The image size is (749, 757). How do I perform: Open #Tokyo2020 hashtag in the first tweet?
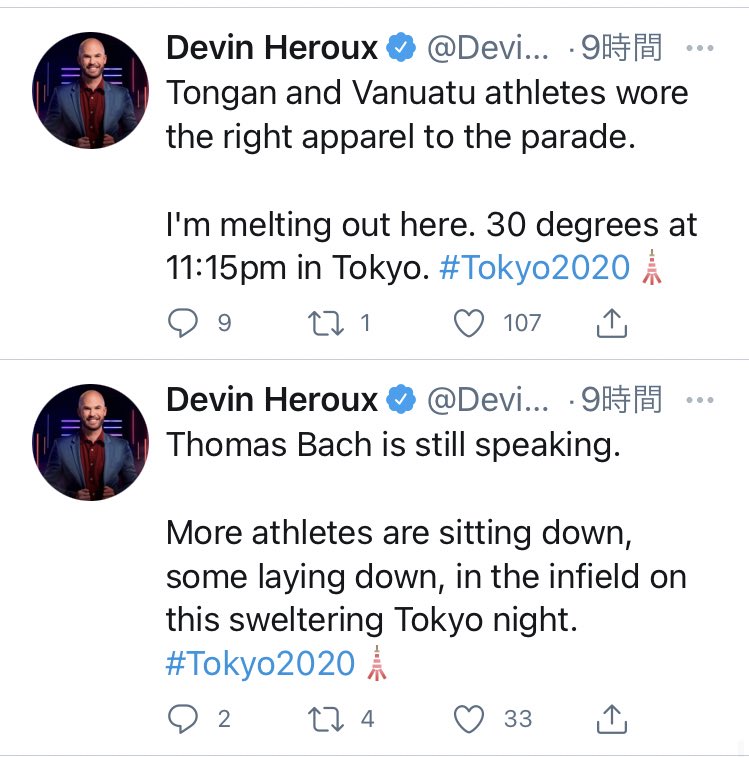click(535, 267)
